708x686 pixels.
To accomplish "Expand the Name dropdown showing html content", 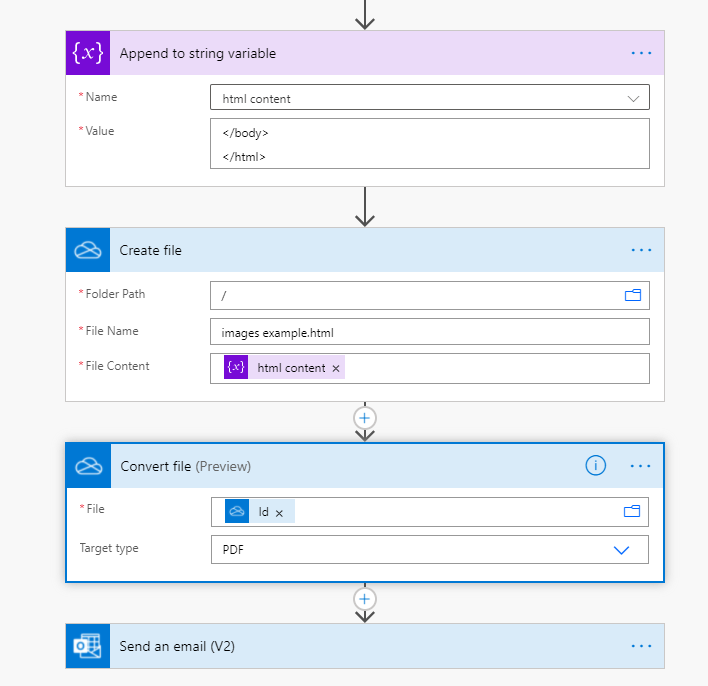I will pos(632,98).
